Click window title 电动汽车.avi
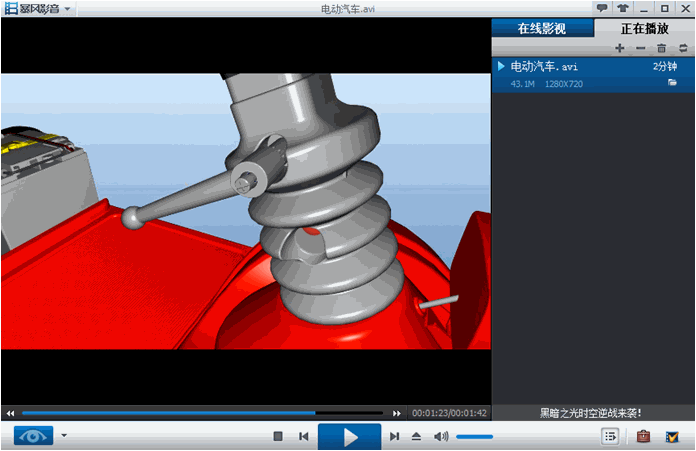 [348, 8]
